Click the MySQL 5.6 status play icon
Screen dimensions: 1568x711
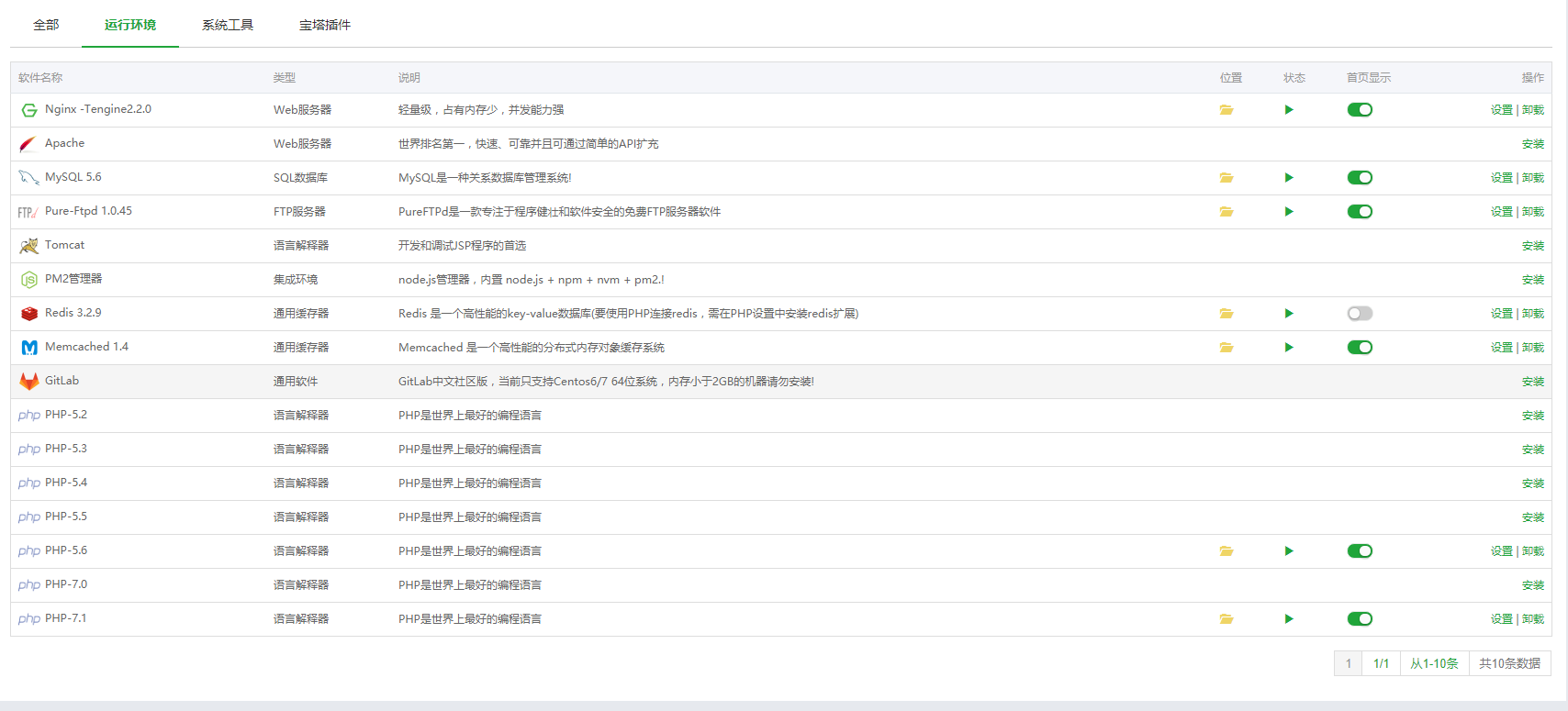click(x=1289, y=178)
